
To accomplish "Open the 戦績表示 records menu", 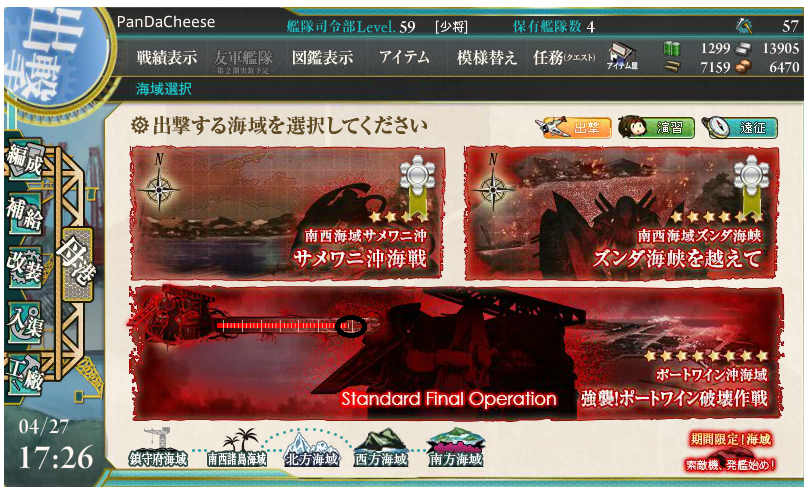I will point(167,57).
